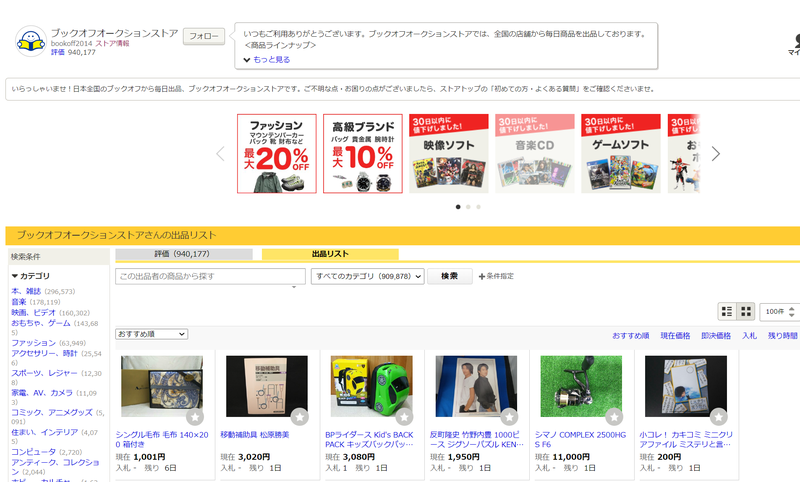Image resolution: width=800 pixels, height=500 pixels.
Task: Open the 音楽CD price-down banner
Action: coord(535,154)
